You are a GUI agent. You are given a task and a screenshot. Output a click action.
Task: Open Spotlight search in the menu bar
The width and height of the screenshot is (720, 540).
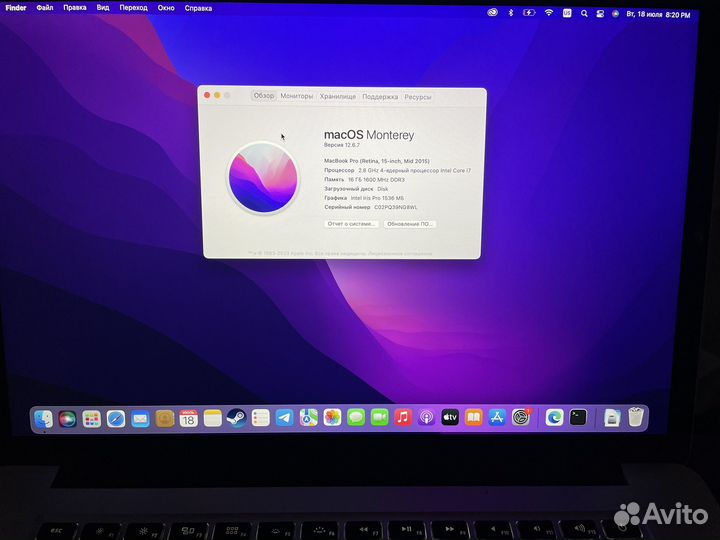point(584,14)
